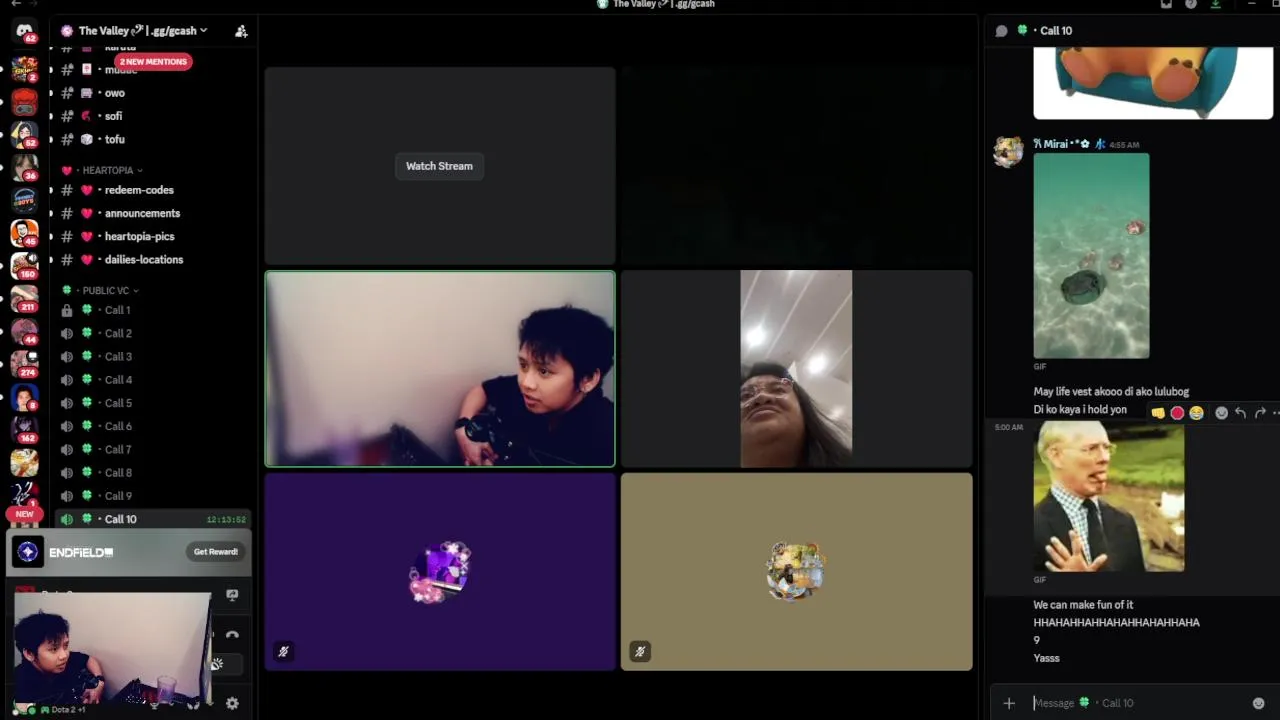This screenshot has height=720, width=1280.
Task: Open add reaction emoji picker on message
Action: [x=1221, y=413]
